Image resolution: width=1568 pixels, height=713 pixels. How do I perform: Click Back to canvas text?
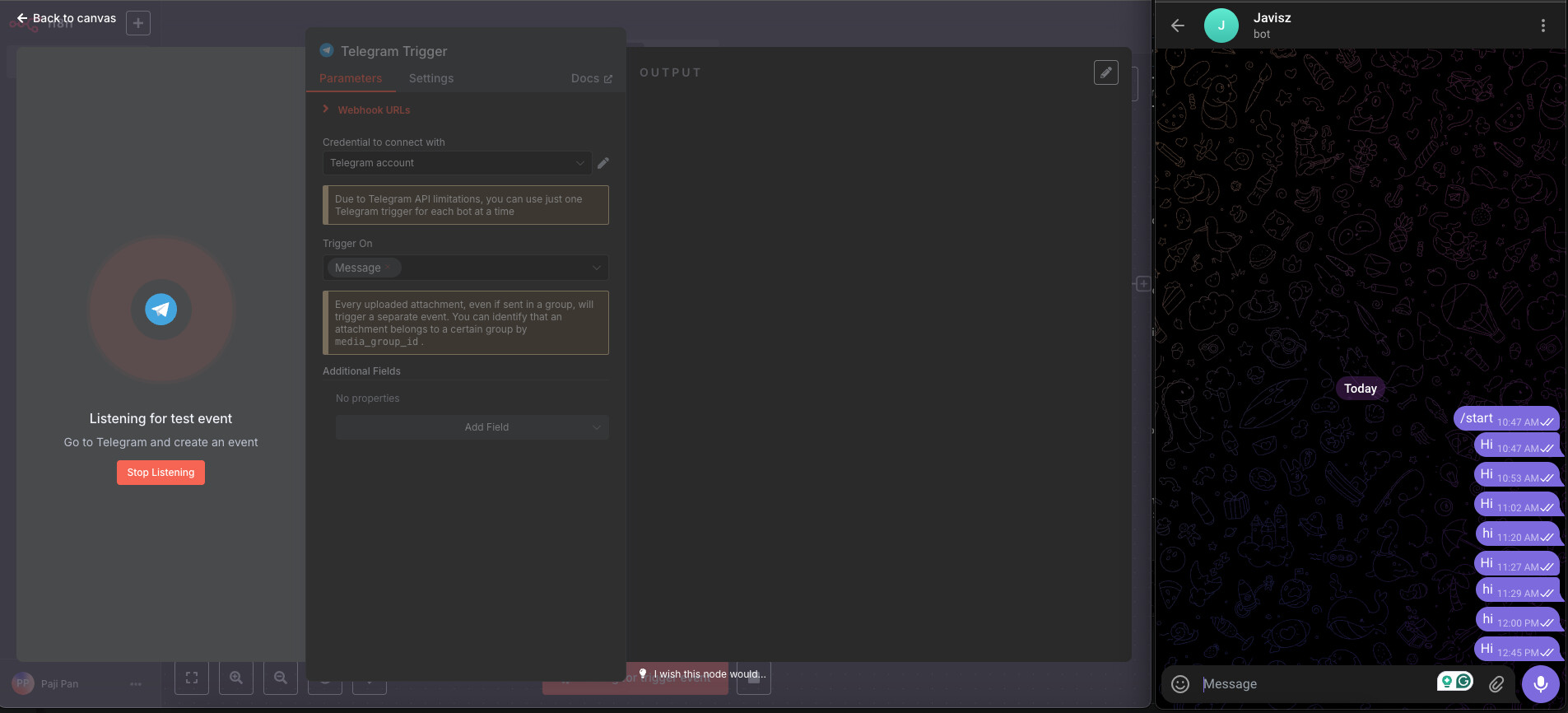pos(74,18)
